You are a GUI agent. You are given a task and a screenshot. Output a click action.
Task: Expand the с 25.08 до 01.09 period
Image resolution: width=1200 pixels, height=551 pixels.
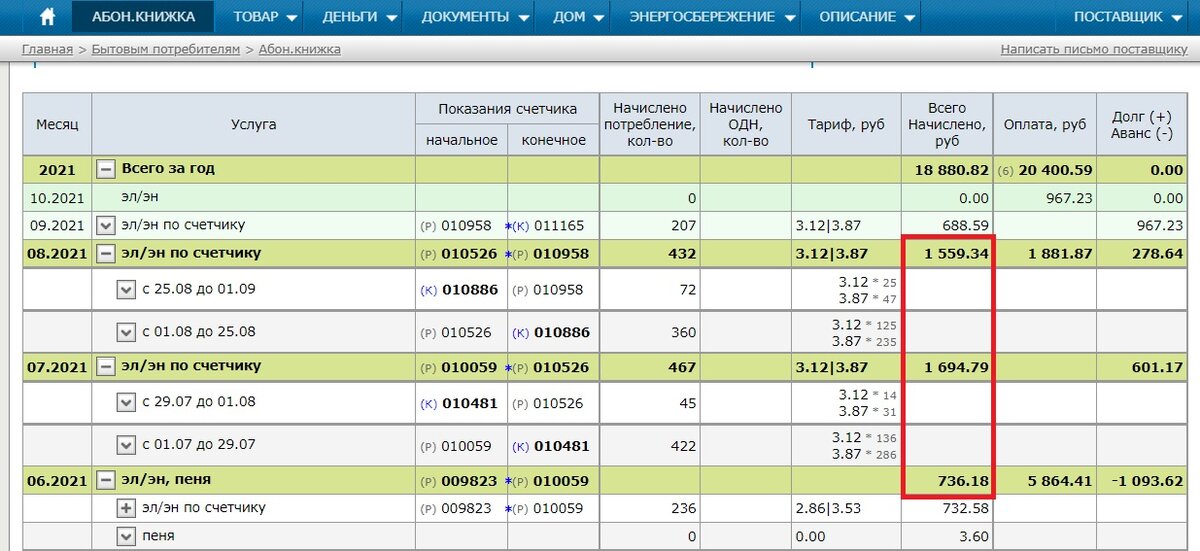(x=126, y=290)
